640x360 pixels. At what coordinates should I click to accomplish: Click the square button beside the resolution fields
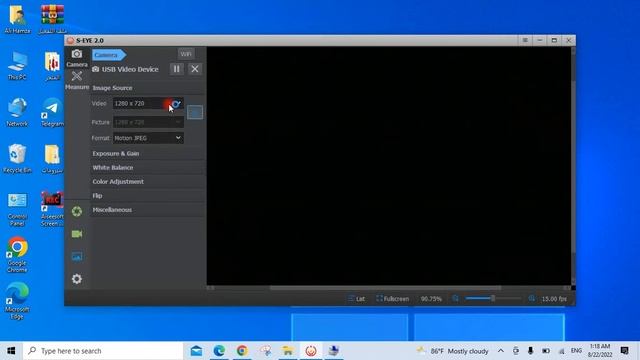click(x=195, y=112)
